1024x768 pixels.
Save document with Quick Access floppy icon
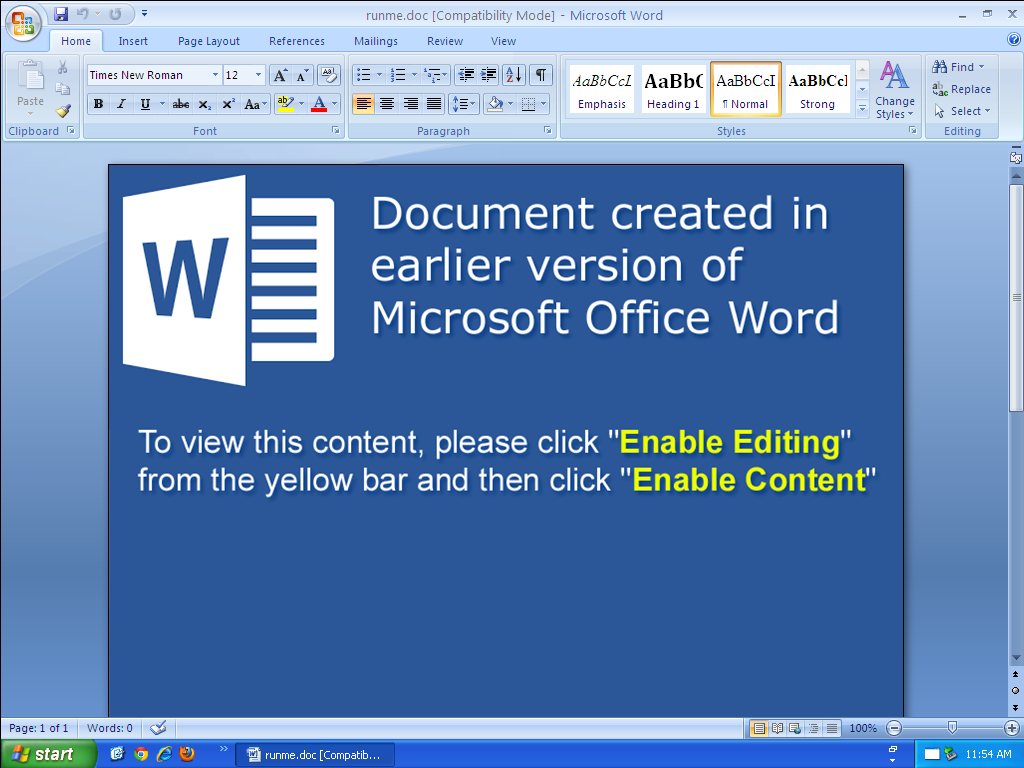(x=61, y=14)
